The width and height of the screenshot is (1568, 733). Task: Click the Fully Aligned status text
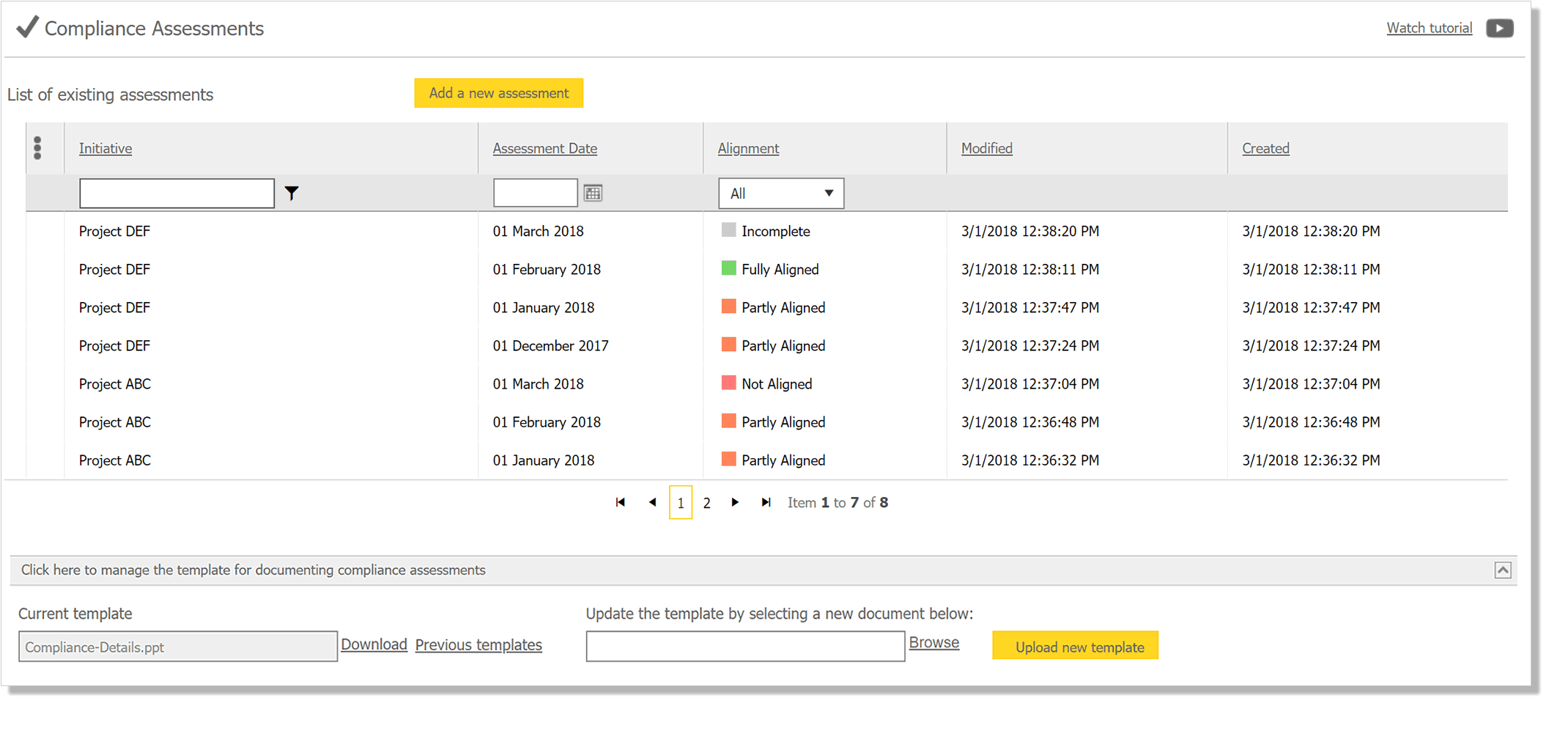click(x=780, y=269)
